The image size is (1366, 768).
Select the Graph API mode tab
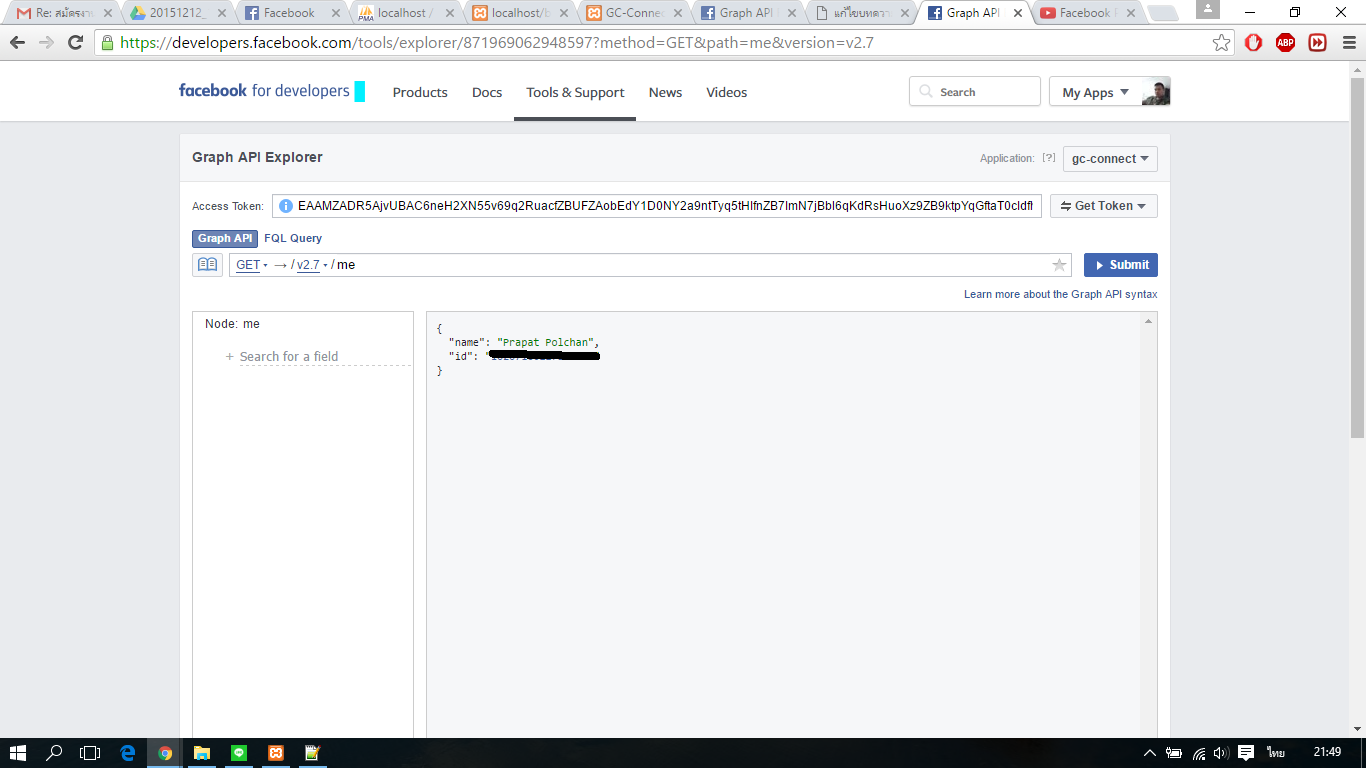(225, 238)
